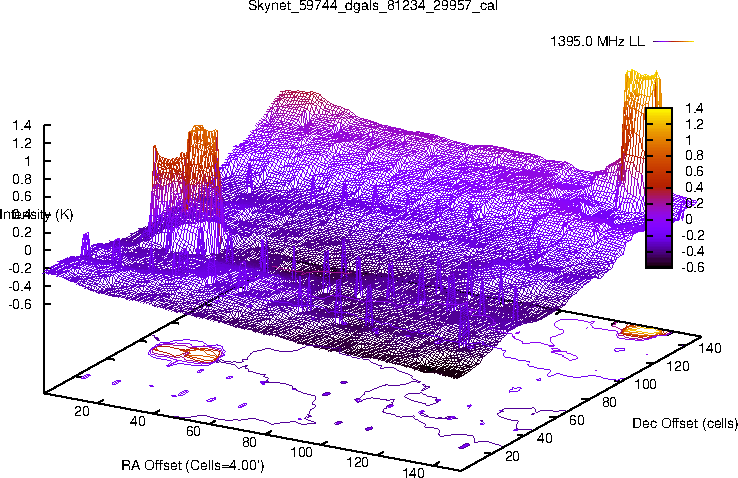738x478 pixels.
Task: Click the 100 tick on the Dec Offset axis
Action: click(645, 384)
